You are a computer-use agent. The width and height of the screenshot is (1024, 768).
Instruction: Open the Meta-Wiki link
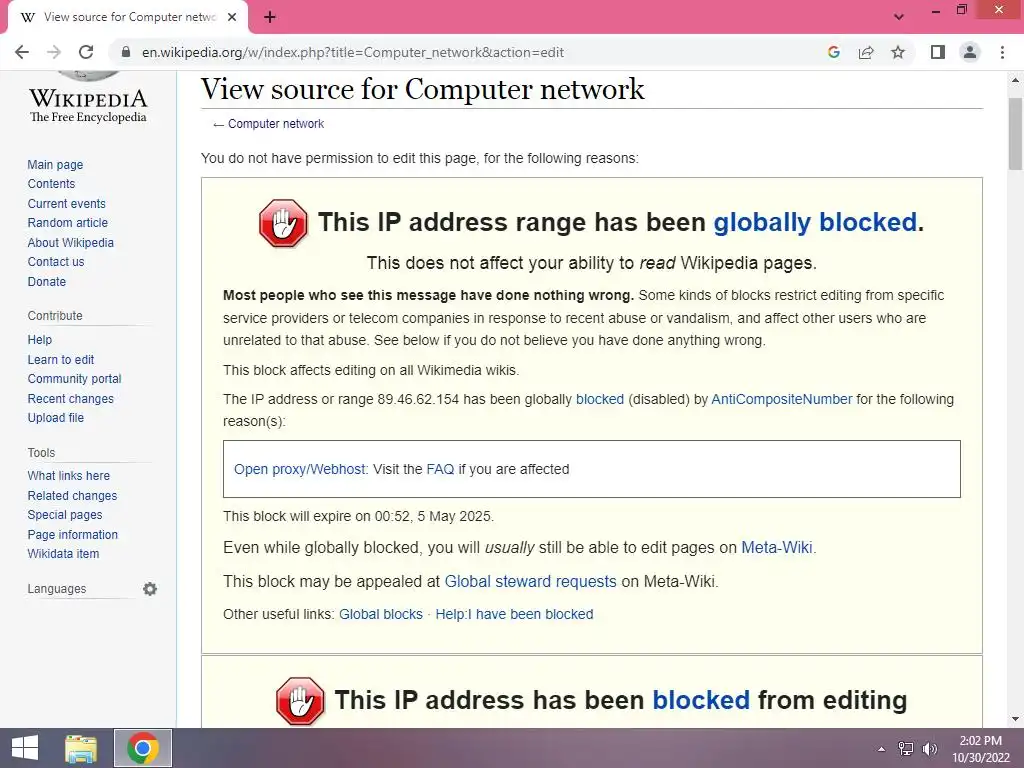(776, 547)
